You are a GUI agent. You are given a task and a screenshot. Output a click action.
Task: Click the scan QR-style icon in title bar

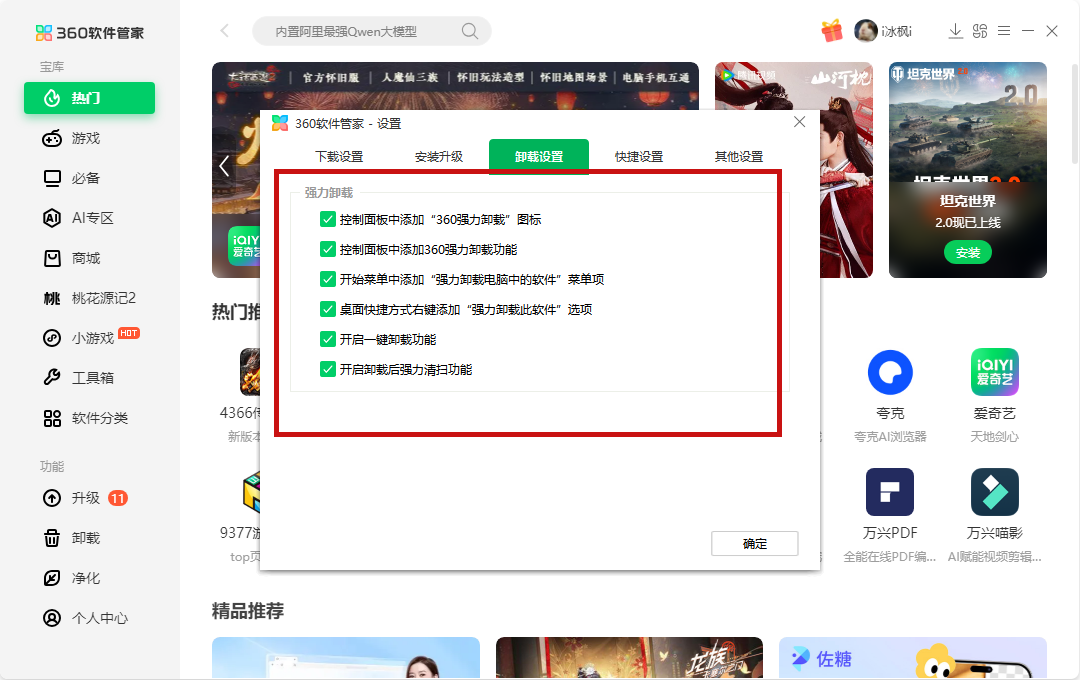[980, 31]
